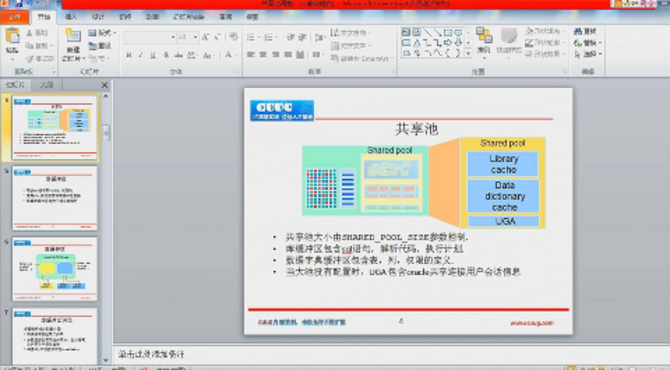Open the File (文件) tab
The width and height of the screenshot is (670, 370).
click(15, 17)
